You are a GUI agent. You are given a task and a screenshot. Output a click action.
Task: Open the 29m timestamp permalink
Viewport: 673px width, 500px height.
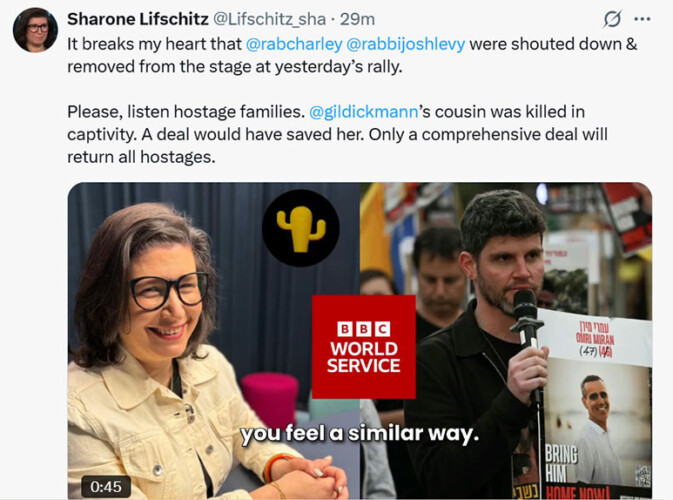pos(358,19)
